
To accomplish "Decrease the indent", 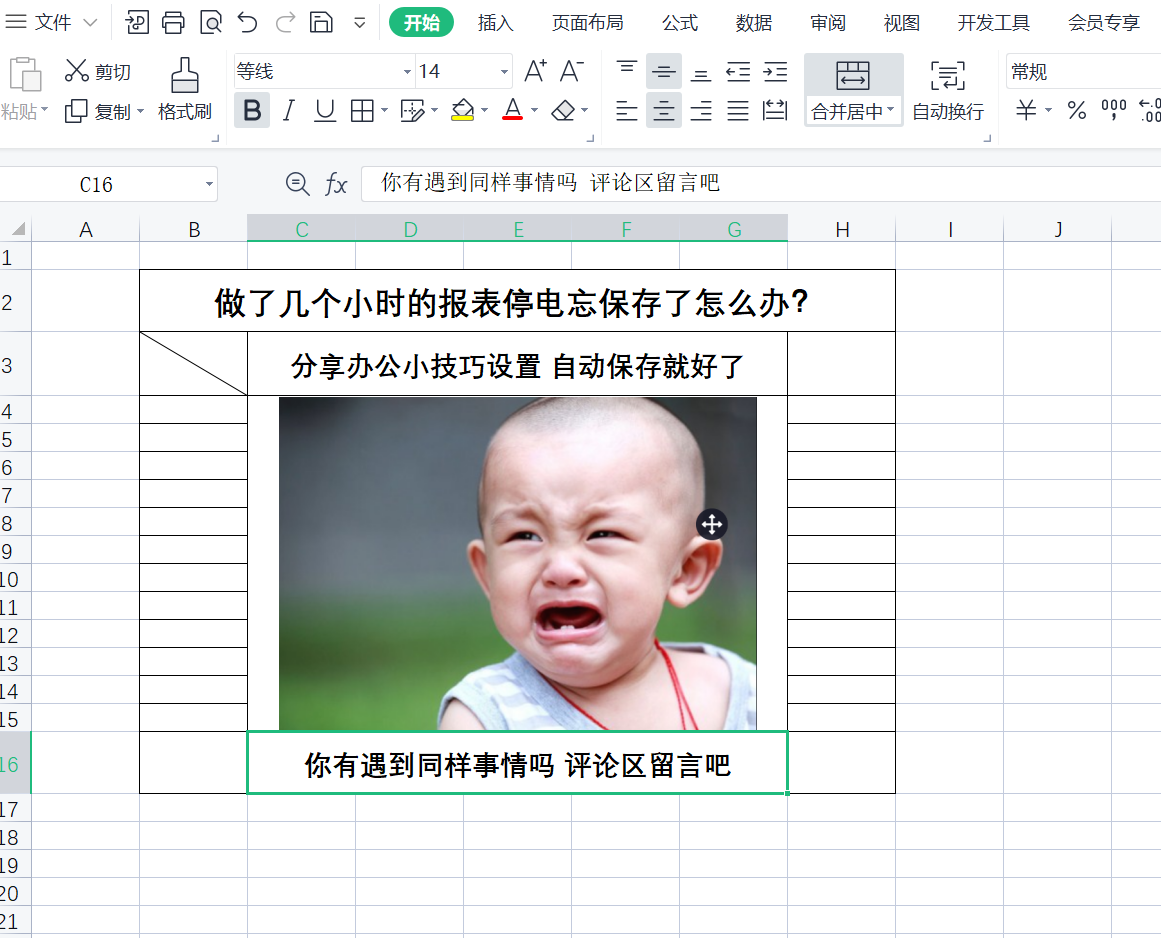I will coord(737,71).
